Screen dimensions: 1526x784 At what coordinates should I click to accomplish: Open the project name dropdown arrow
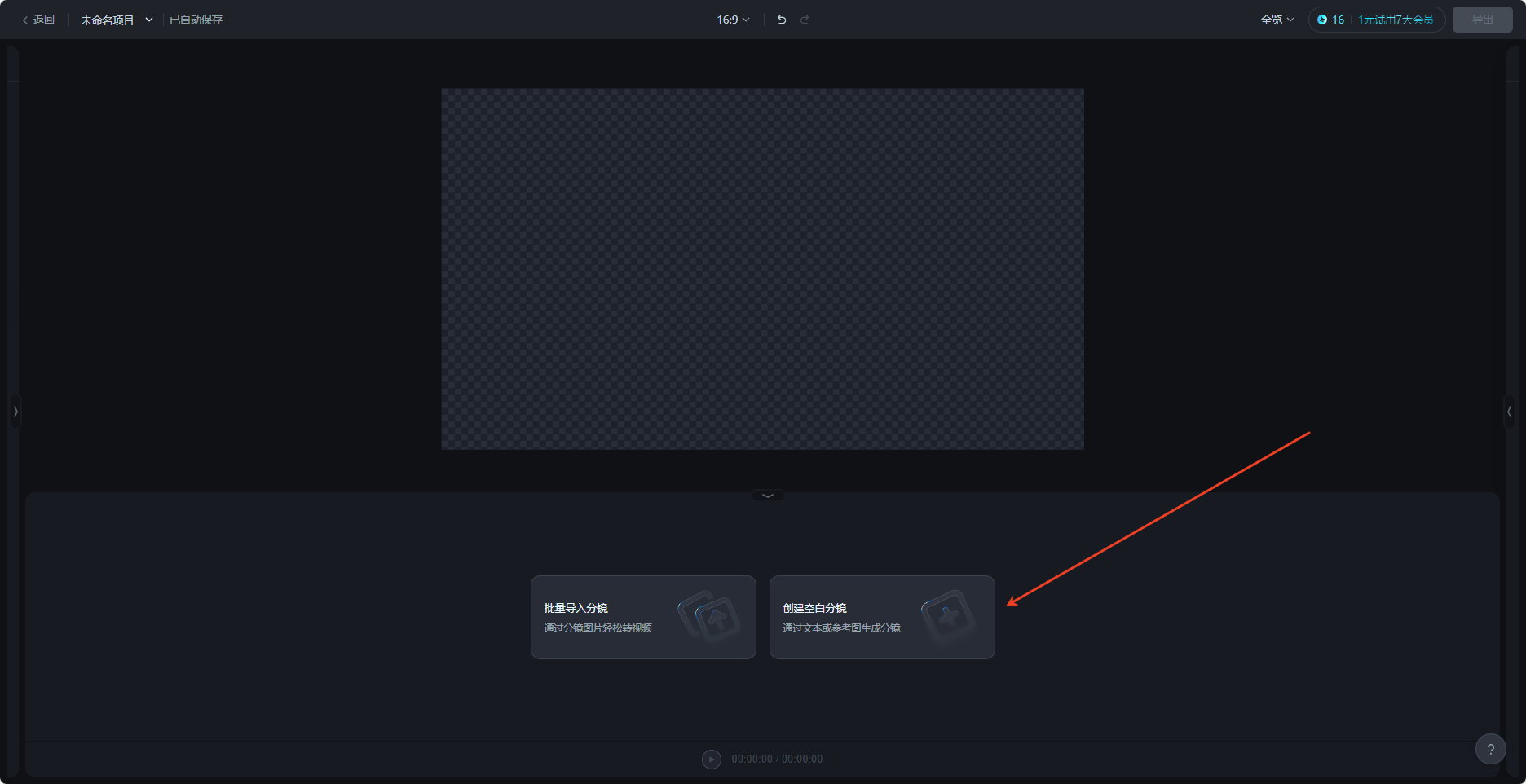149,20
